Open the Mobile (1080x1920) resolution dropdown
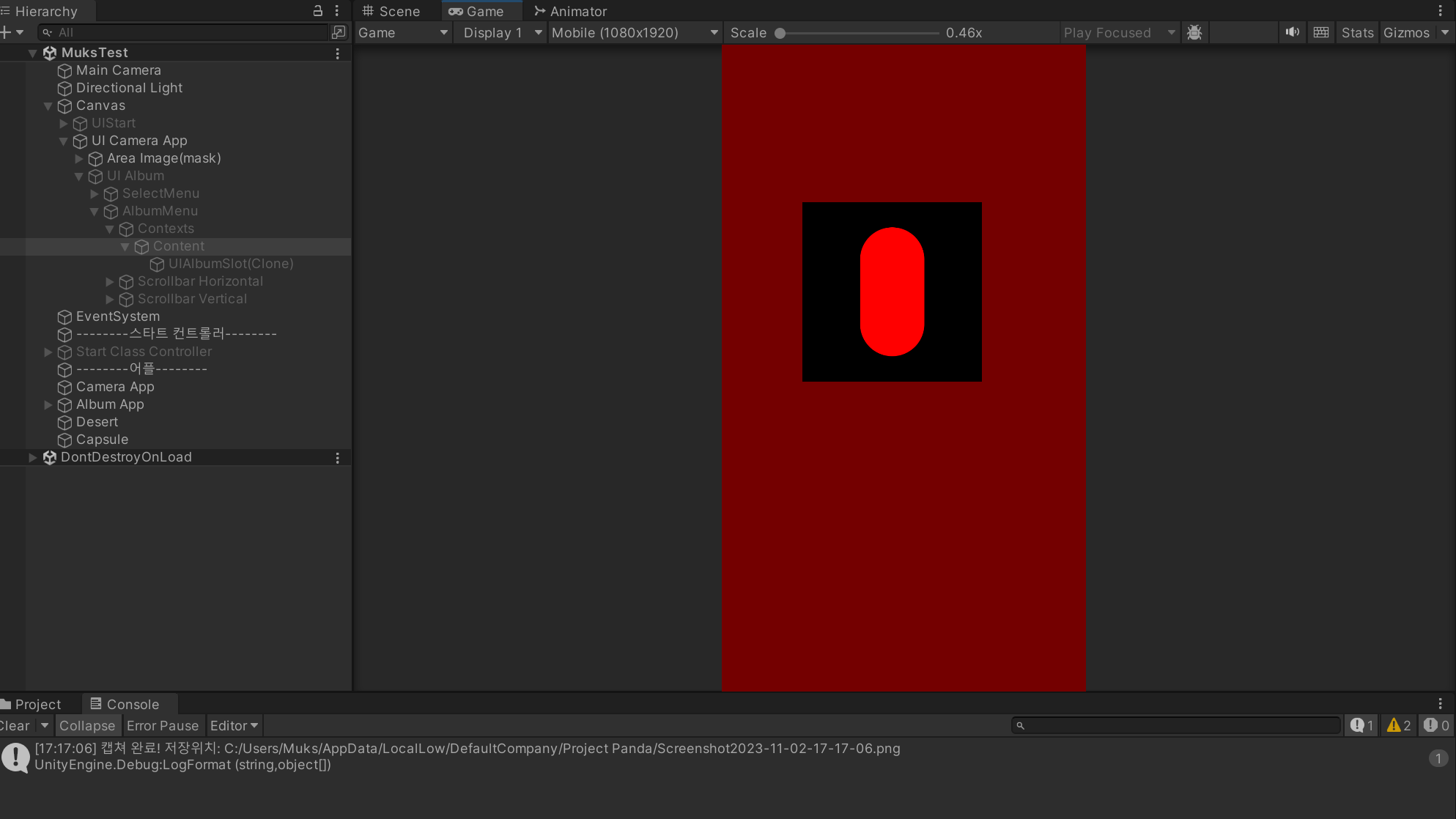1456x819 pixels. (634, 33)
